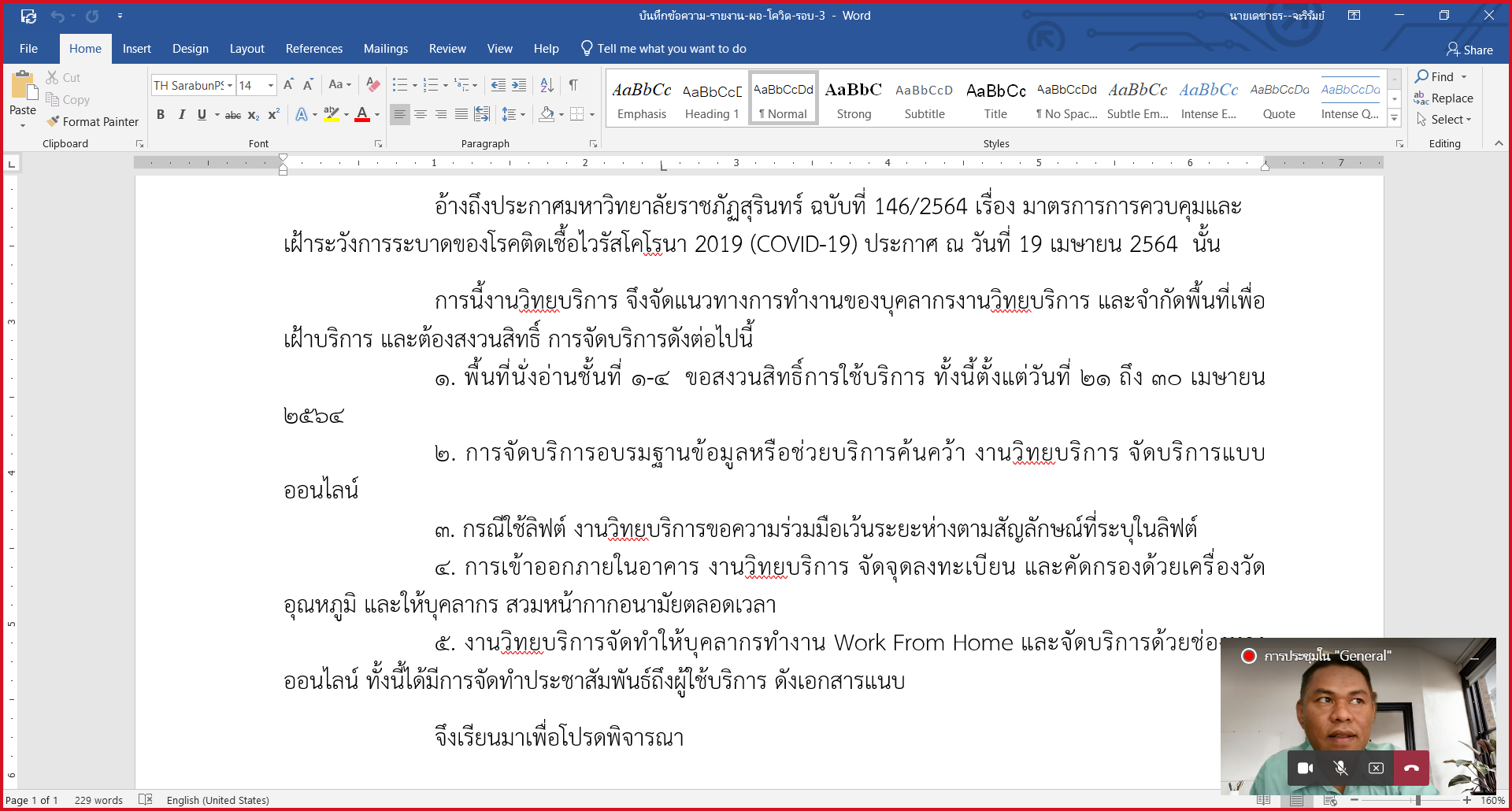Toggle Show/Hide paragraph marks

coord(573,85)
